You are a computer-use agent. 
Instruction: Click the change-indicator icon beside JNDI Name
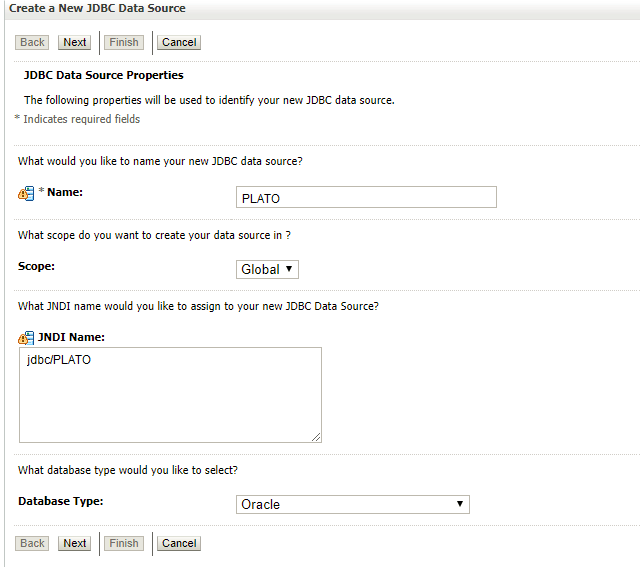tap(26, 338)
